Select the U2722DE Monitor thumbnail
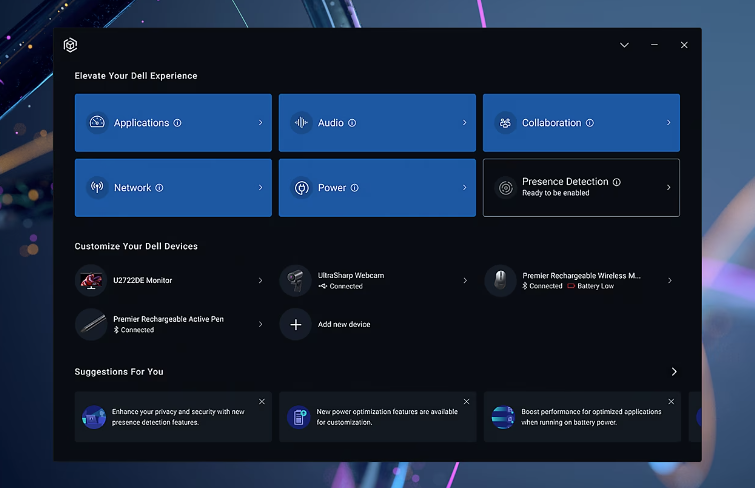 tap(91, 280)
